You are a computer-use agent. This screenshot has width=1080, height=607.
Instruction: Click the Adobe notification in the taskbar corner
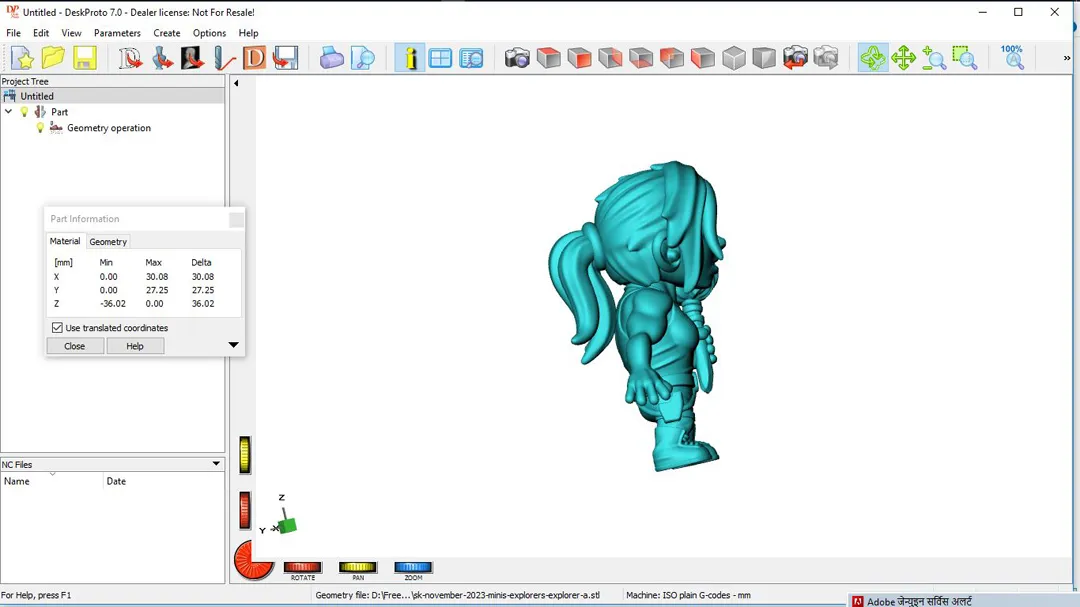coord(962,601)
